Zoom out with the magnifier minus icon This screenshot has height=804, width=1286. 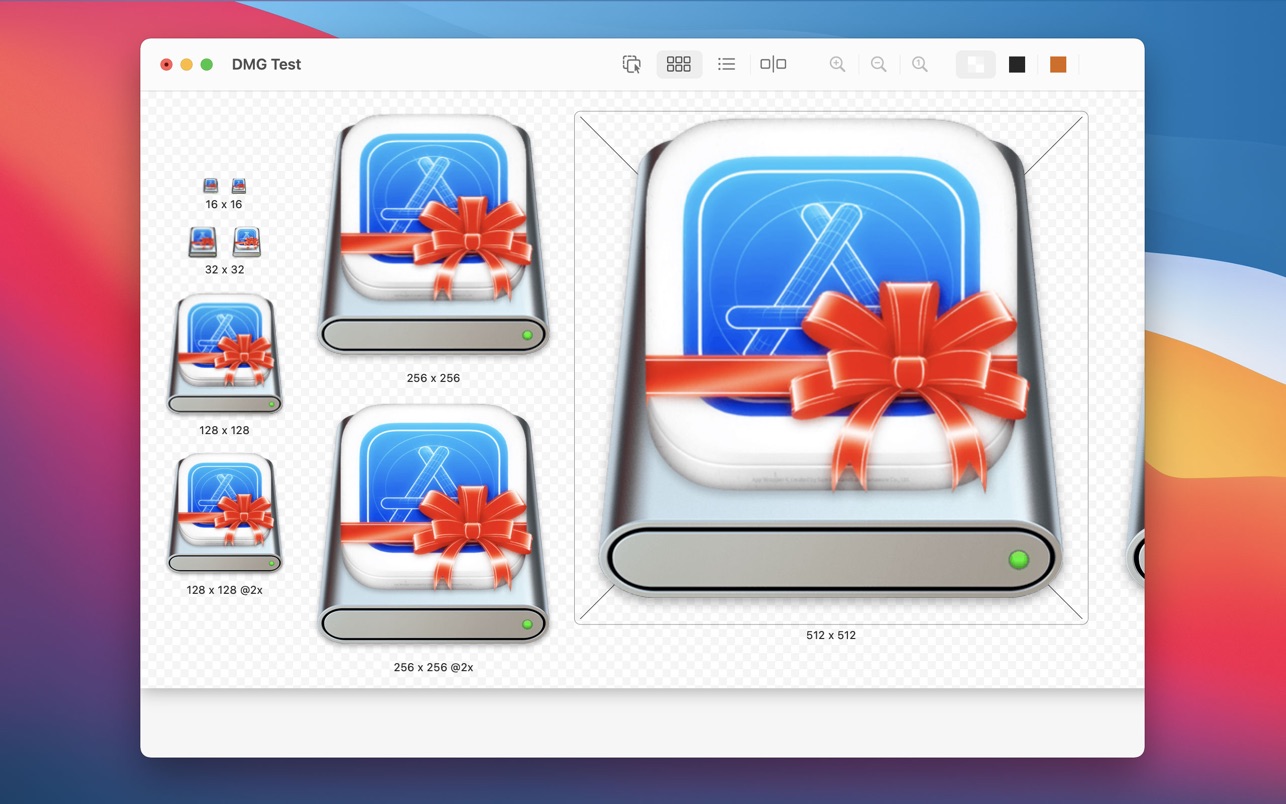click(878, 64)
